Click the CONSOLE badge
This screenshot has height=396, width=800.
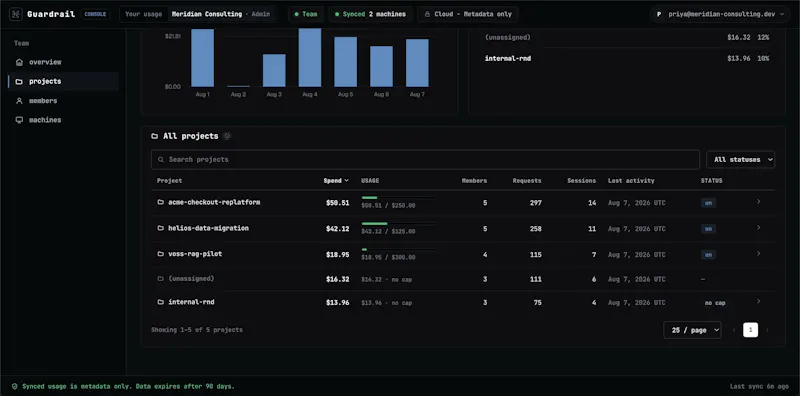click(x=95, y=14)
